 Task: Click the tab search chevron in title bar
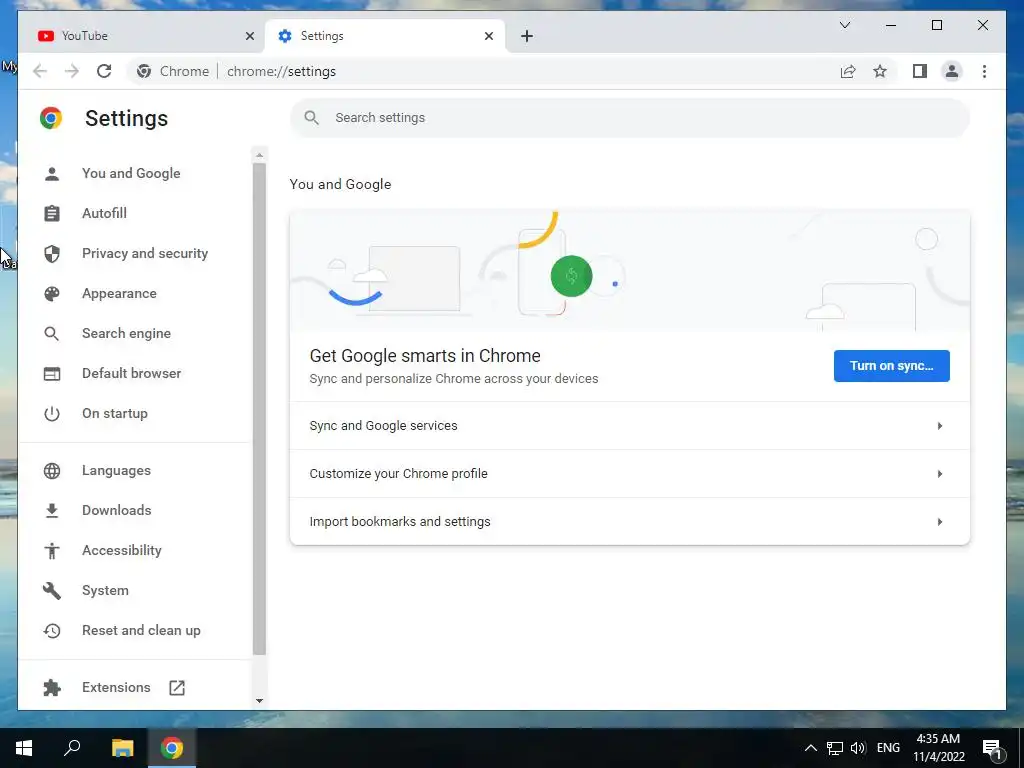[844, 25]
